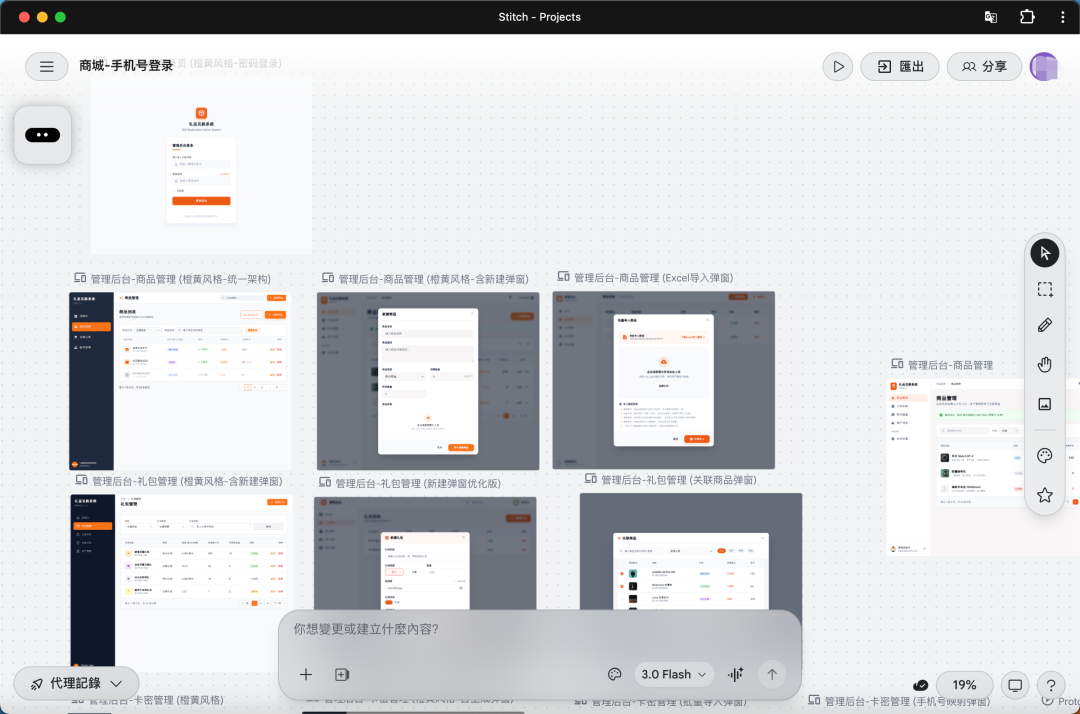The width and height of the screenshot is (1080, 714).
Task: Click the star favorites tool
Action: (x=1044, y=494)
